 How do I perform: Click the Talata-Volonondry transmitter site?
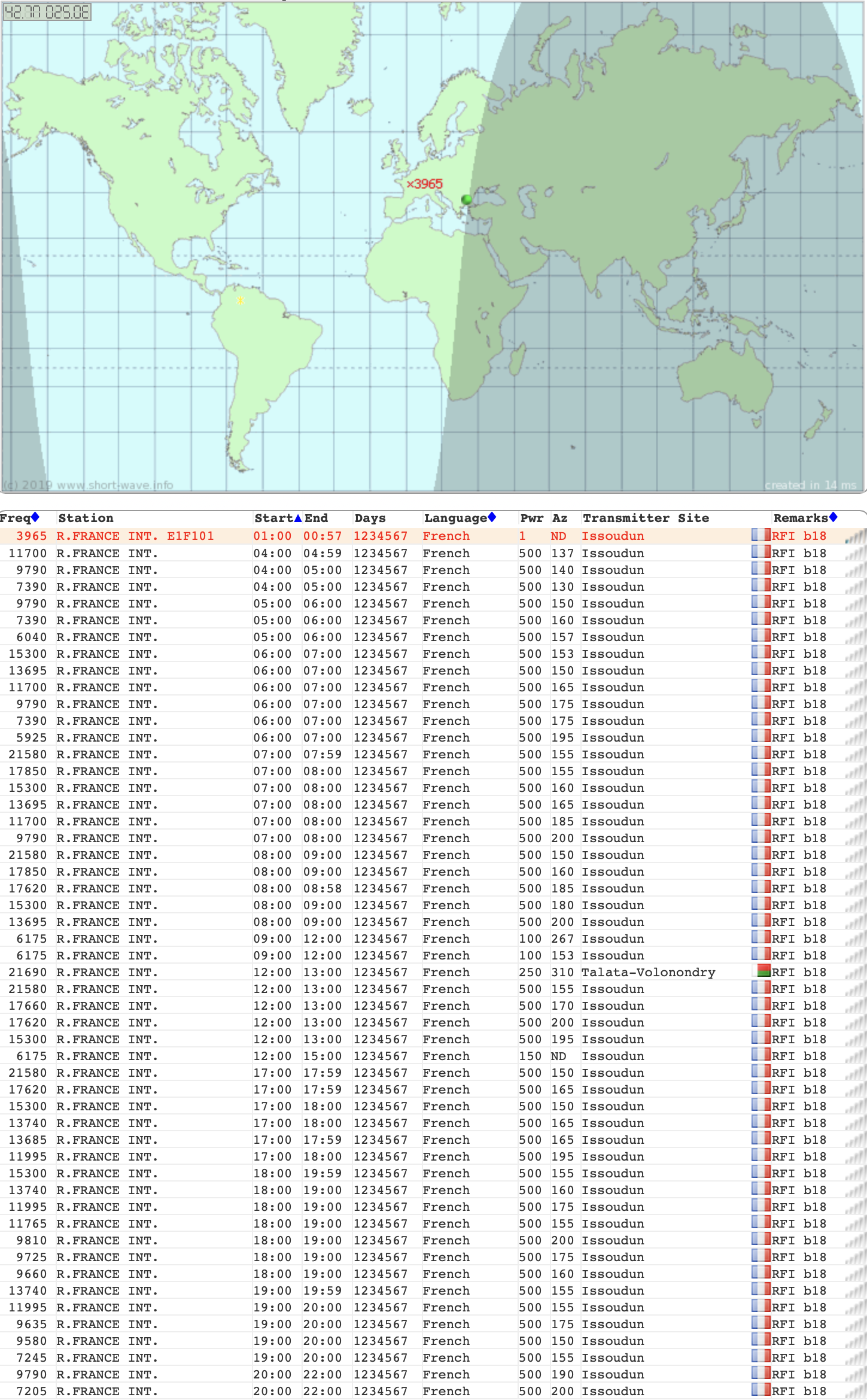pyautogui.click(x=649, y=972)
